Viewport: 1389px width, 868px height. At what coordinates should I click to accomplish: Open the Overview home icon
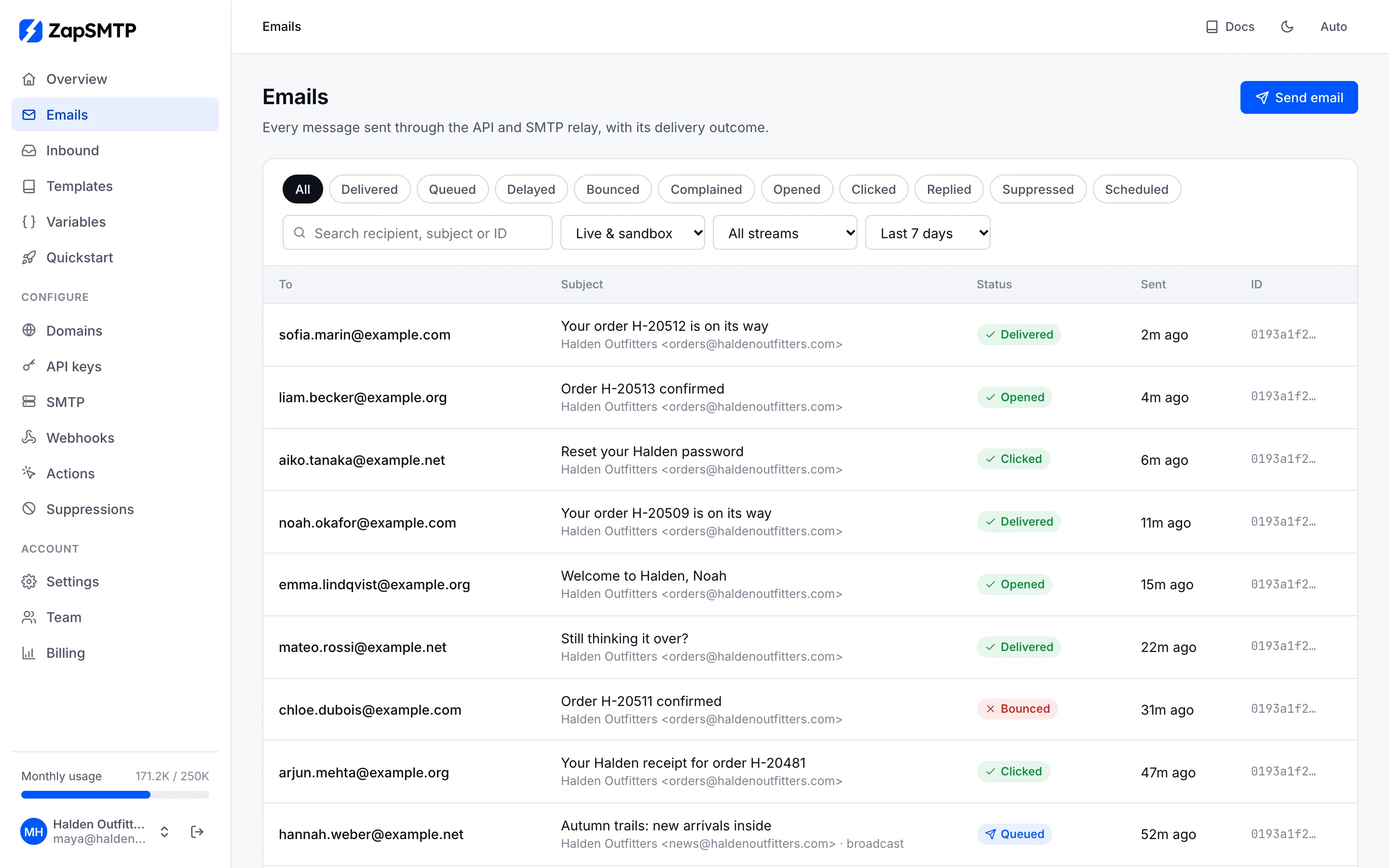[x=29, y=79]
